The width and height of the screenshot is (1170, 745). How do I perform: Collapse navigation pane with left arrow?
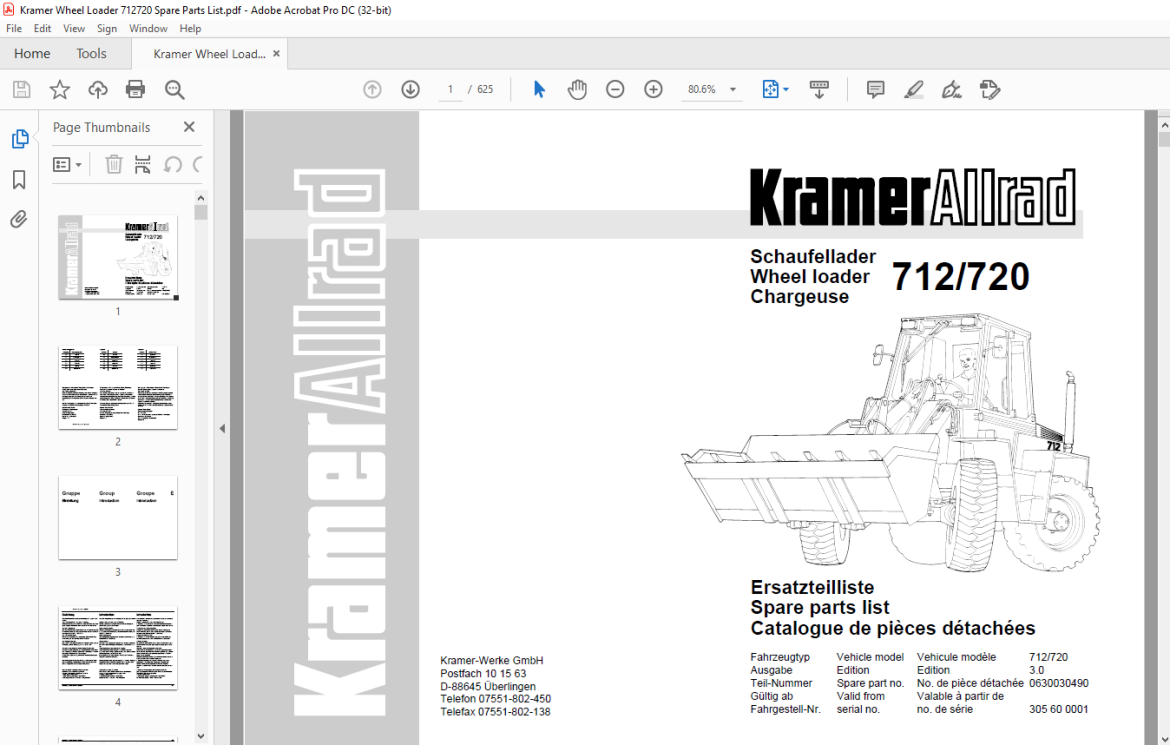coord(222,428)
